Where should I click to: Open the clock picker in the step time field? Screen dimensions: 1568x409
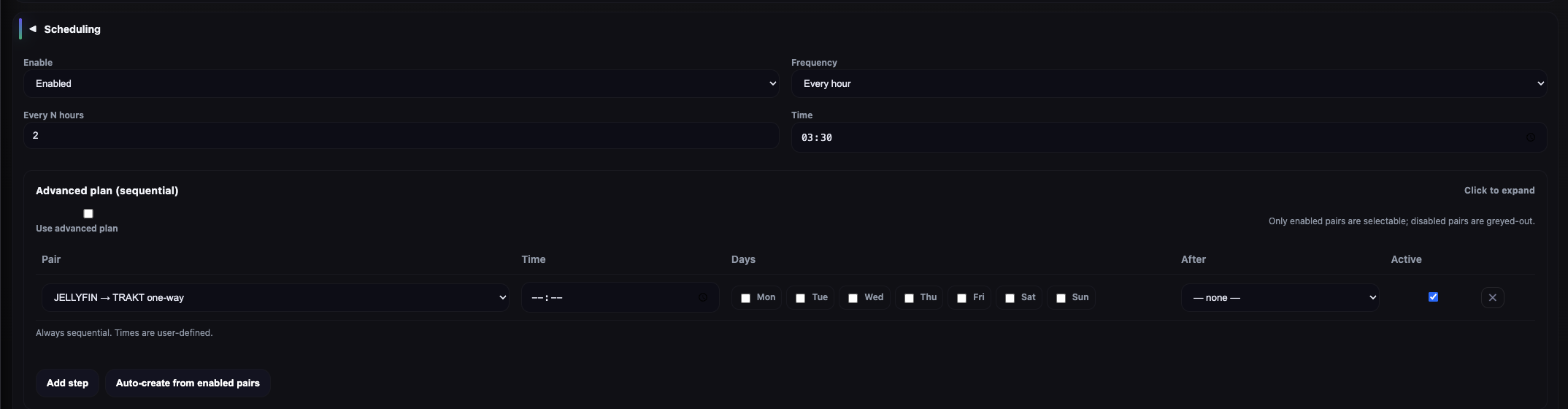pyautogui.click(x=703, y=297)
